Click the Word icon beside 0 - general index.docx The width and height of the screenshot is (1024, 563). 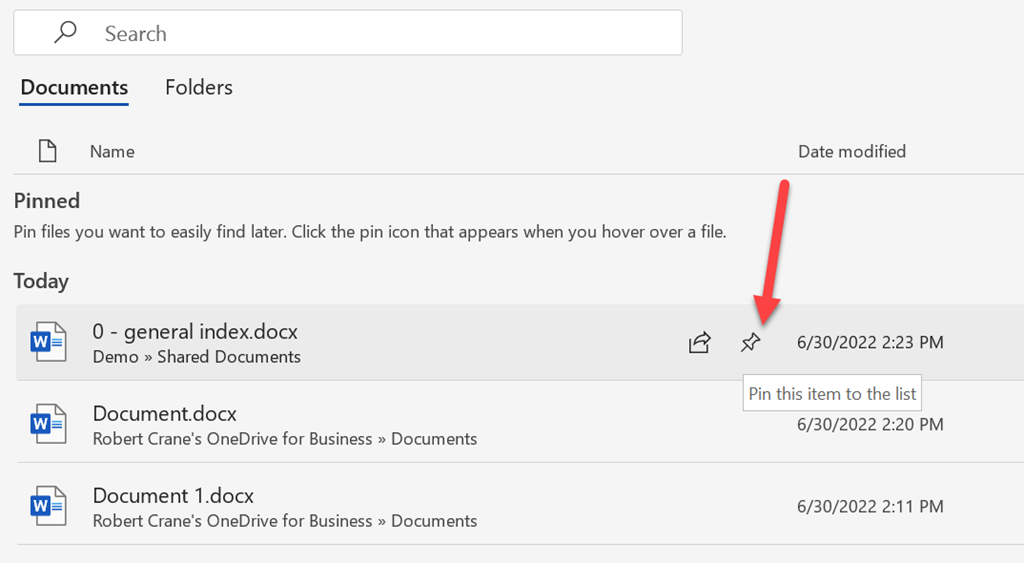pyautogui.click(x=48, y=343)
